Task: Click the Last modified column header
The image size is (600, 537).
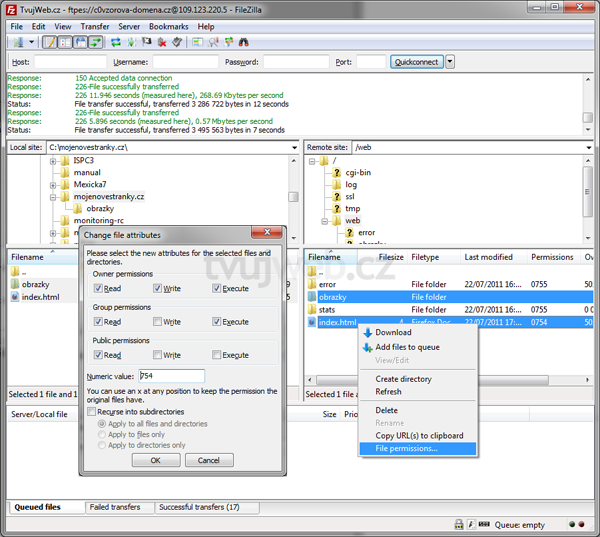Action: [x=494, y=257]
